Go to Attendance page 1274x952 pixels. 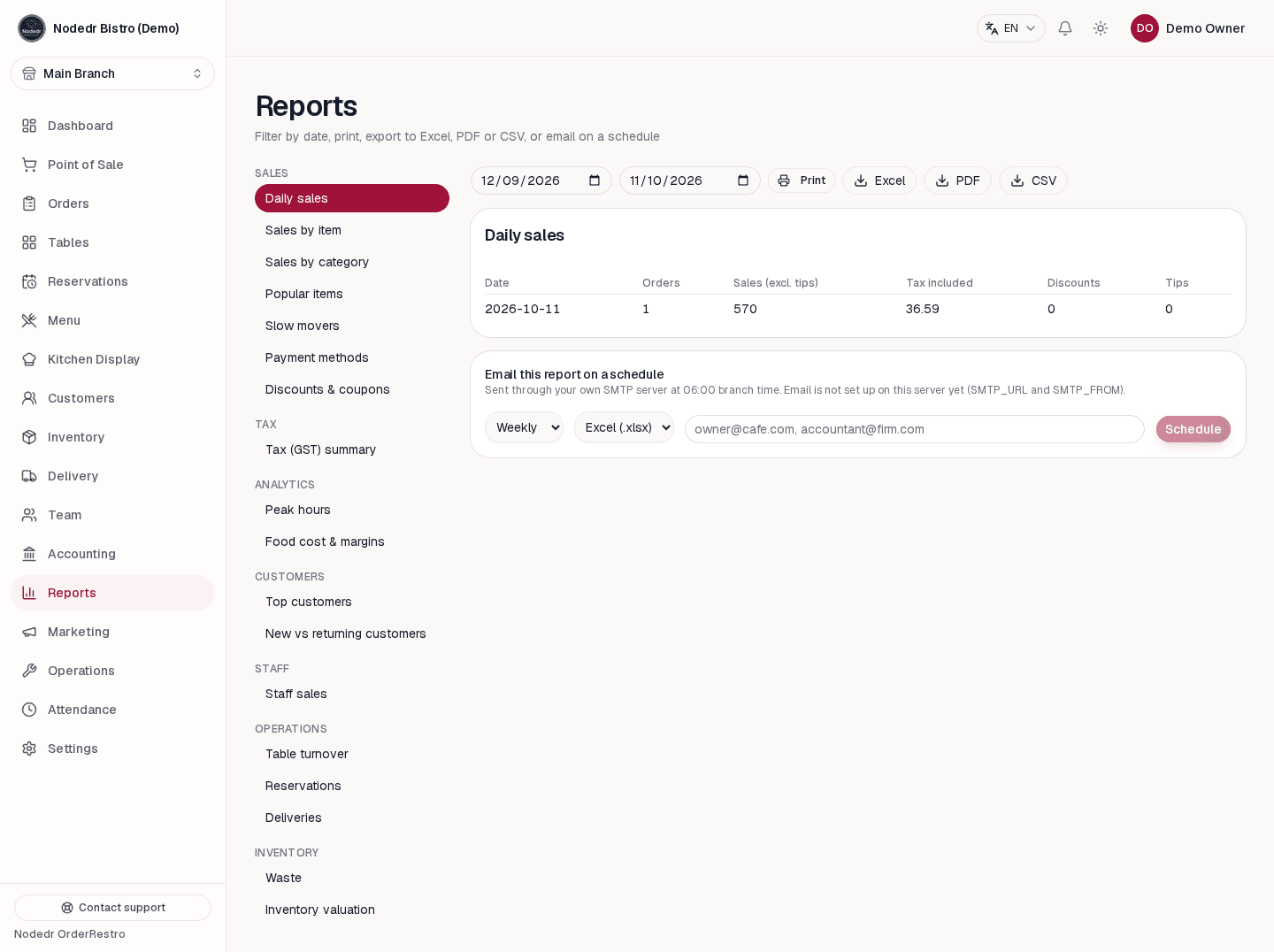point(112,710)
